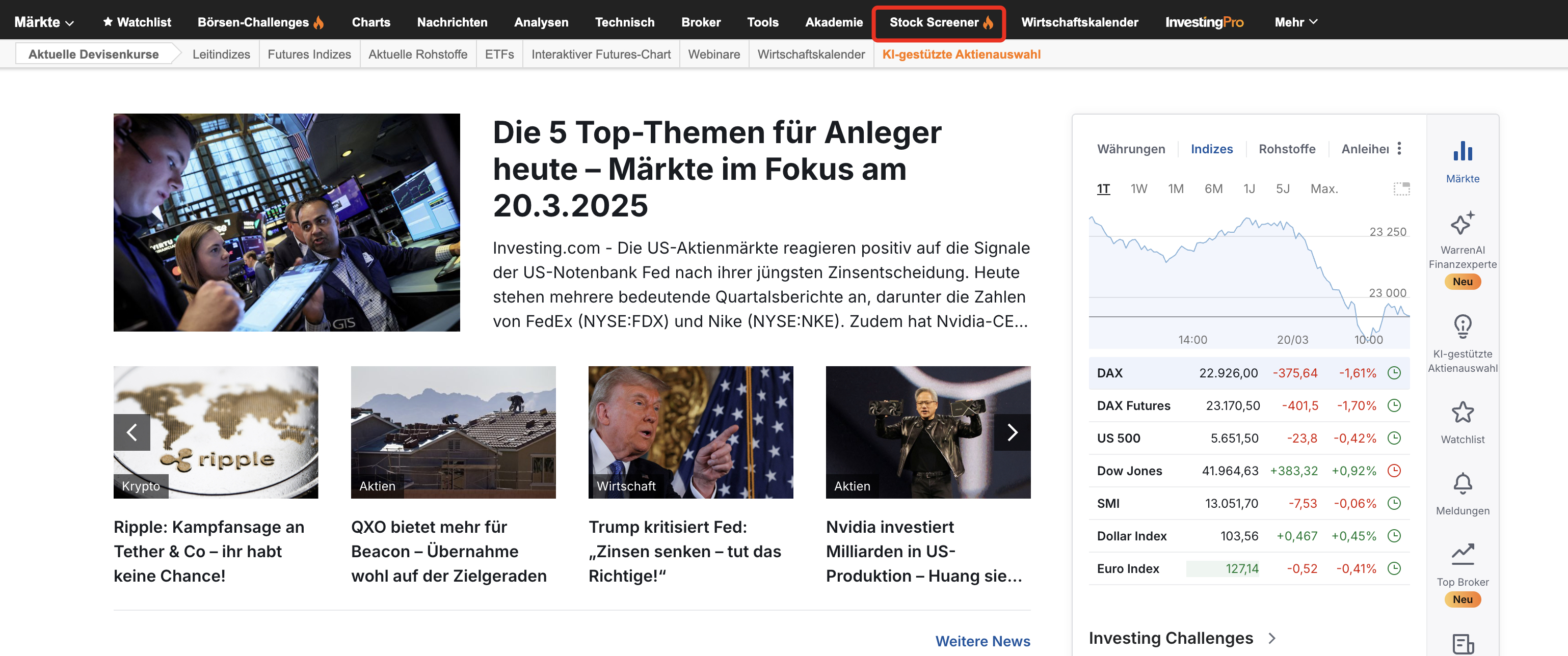
Task: Click the chart expand icon beside Max.
Action: coord(1401,188)
